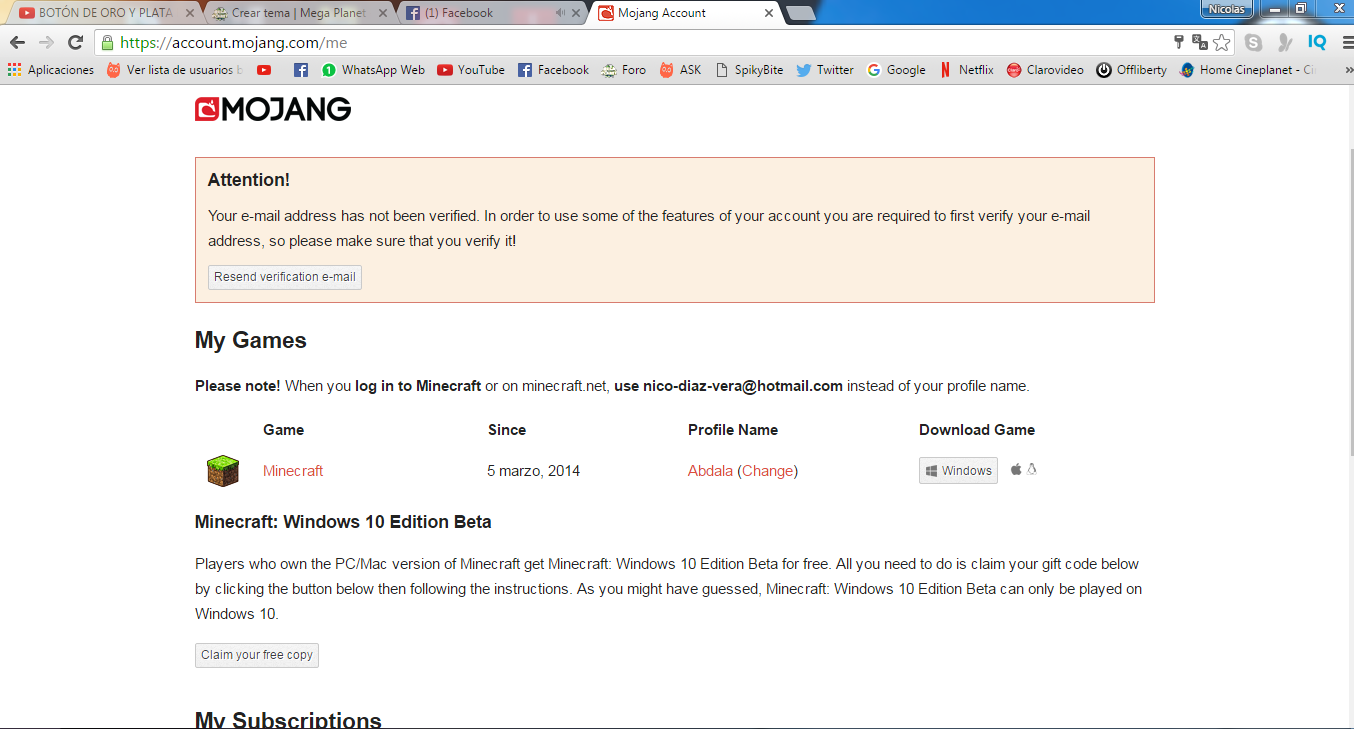Image resolution: width=1354 pixels, height=729 pixels.
Task: Click the My Games heading
Action: coord(251,340)
